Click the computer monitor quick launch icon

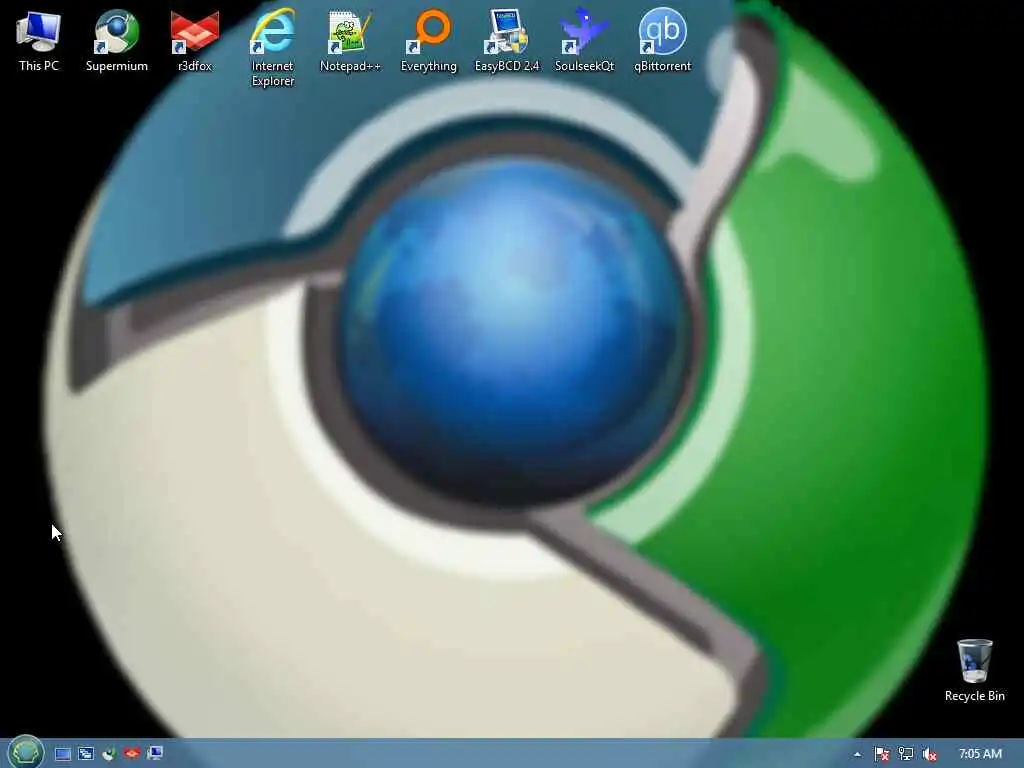(155, 754)
